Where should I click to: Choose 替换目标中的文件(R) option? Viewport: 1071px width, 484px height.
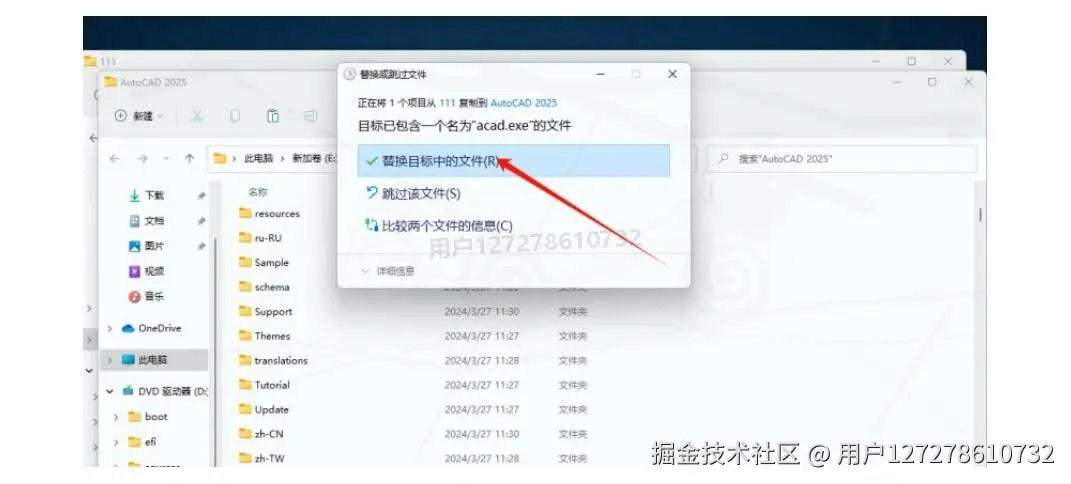coord(514,160)
